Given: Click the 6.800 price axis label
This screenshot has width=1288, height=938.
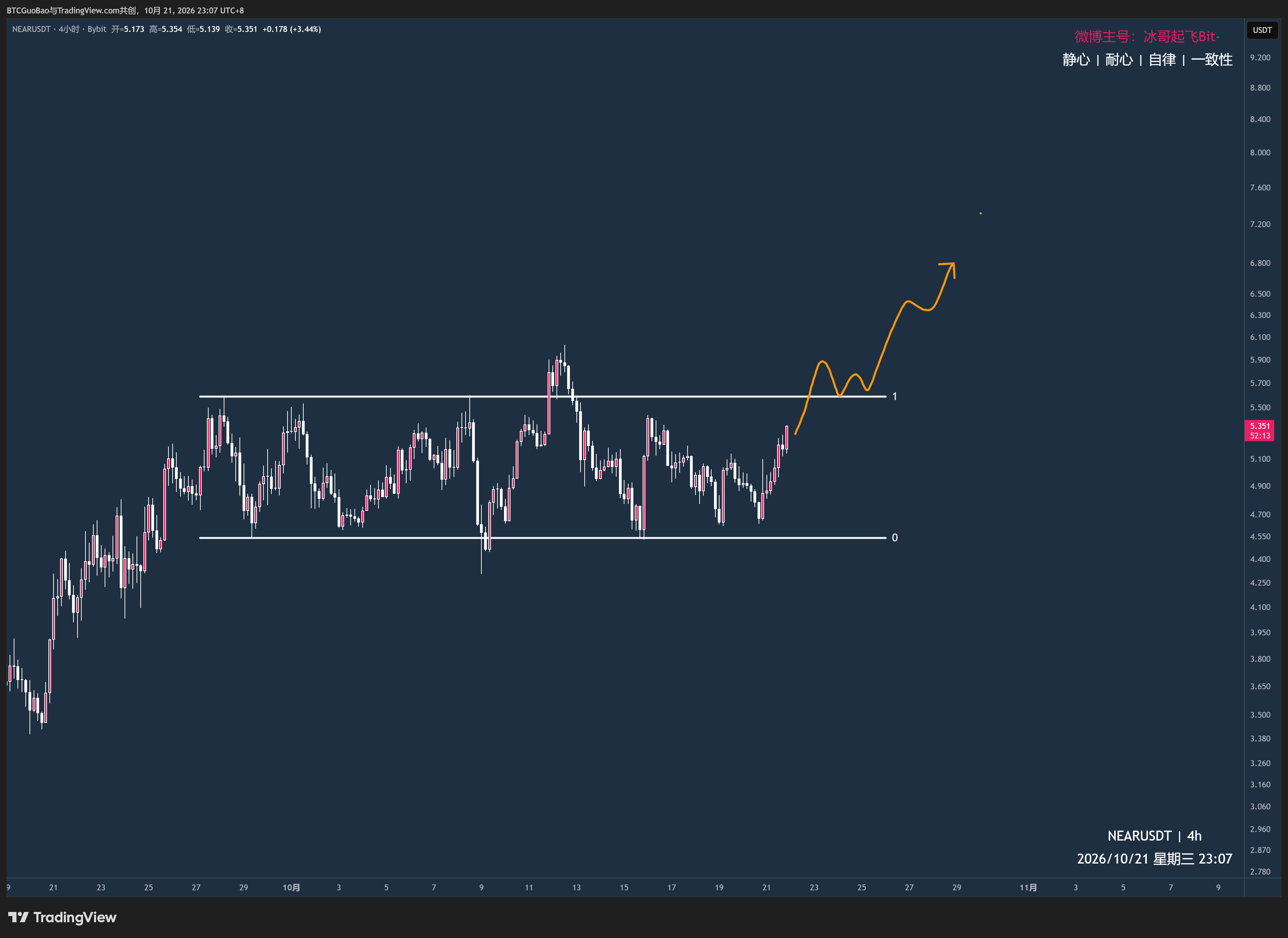Looking at the screenshot, I should (1260, 263).
